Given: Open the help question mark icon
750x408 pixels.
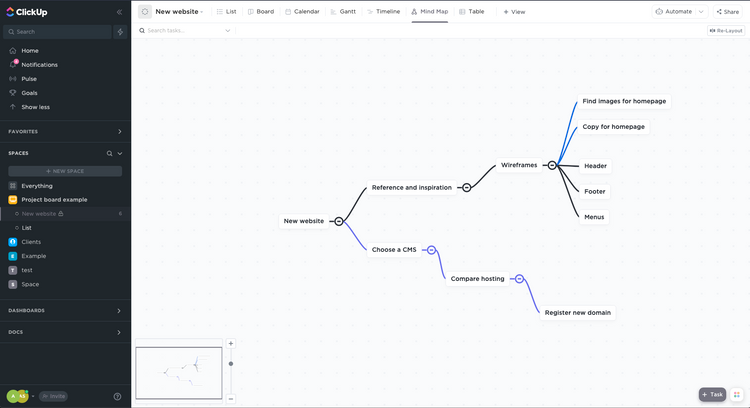Looking at the screenshot, I should point(117,396).
